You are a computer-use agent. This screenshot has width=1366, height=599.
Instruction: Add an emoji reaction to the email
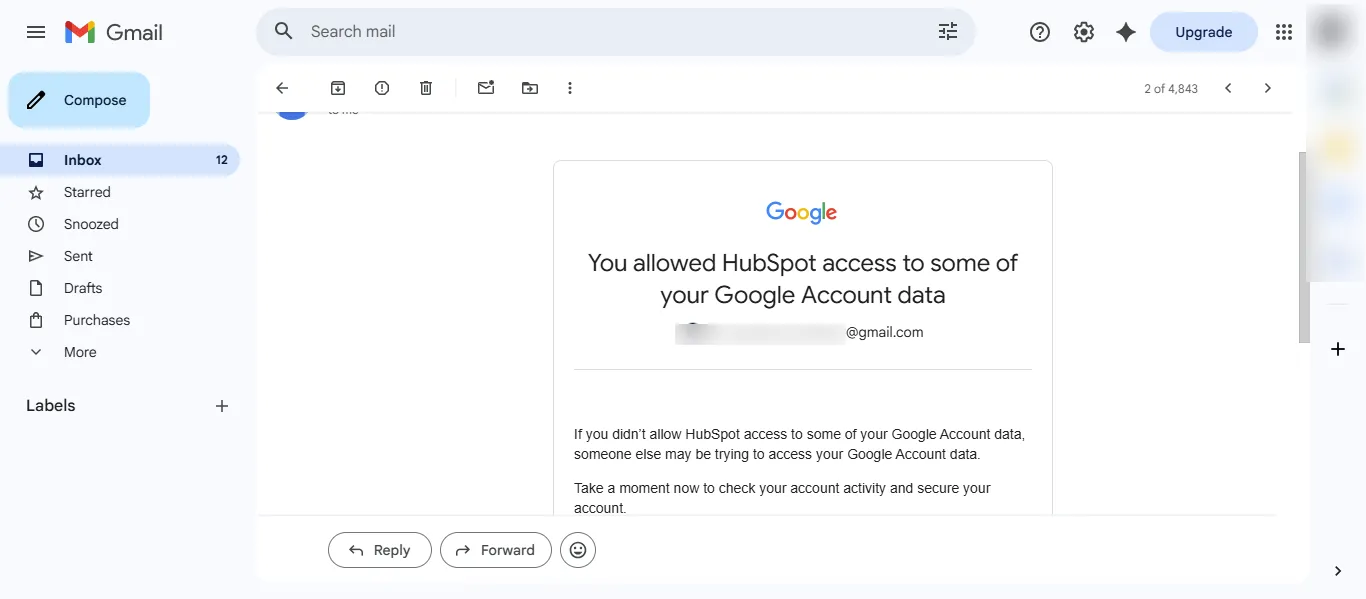[578, 549]
